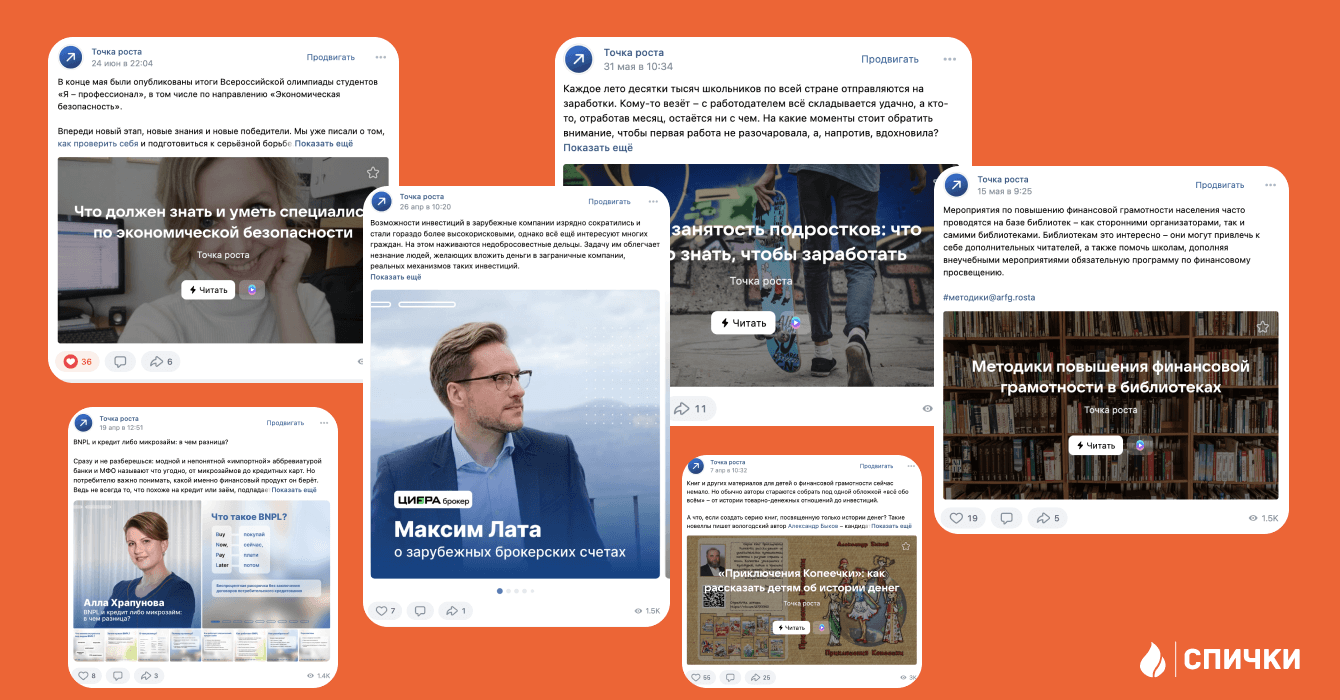Bookmark the Приключения Копеечки article star

click(x=906, y=546)
